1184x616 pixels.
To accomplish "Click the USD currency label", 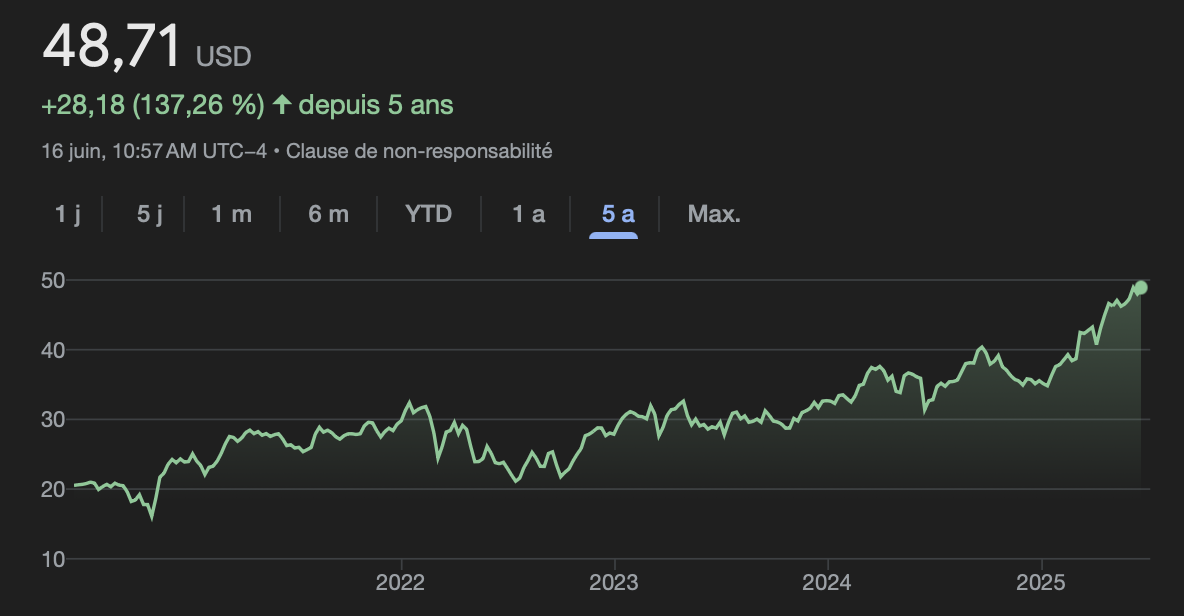I will (x=224, y=57).
